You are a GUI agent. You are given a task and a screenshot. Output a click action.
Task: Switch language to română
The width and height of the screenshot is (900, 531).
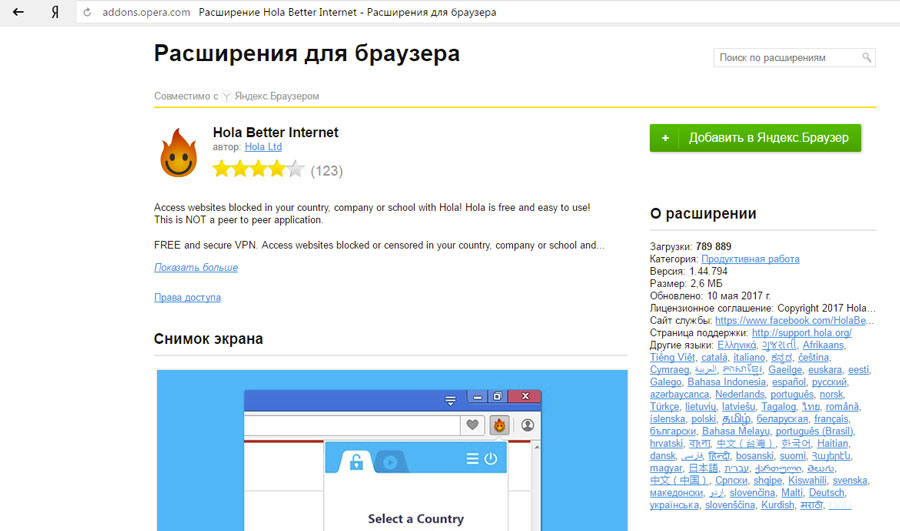click(x=842, y=406)
